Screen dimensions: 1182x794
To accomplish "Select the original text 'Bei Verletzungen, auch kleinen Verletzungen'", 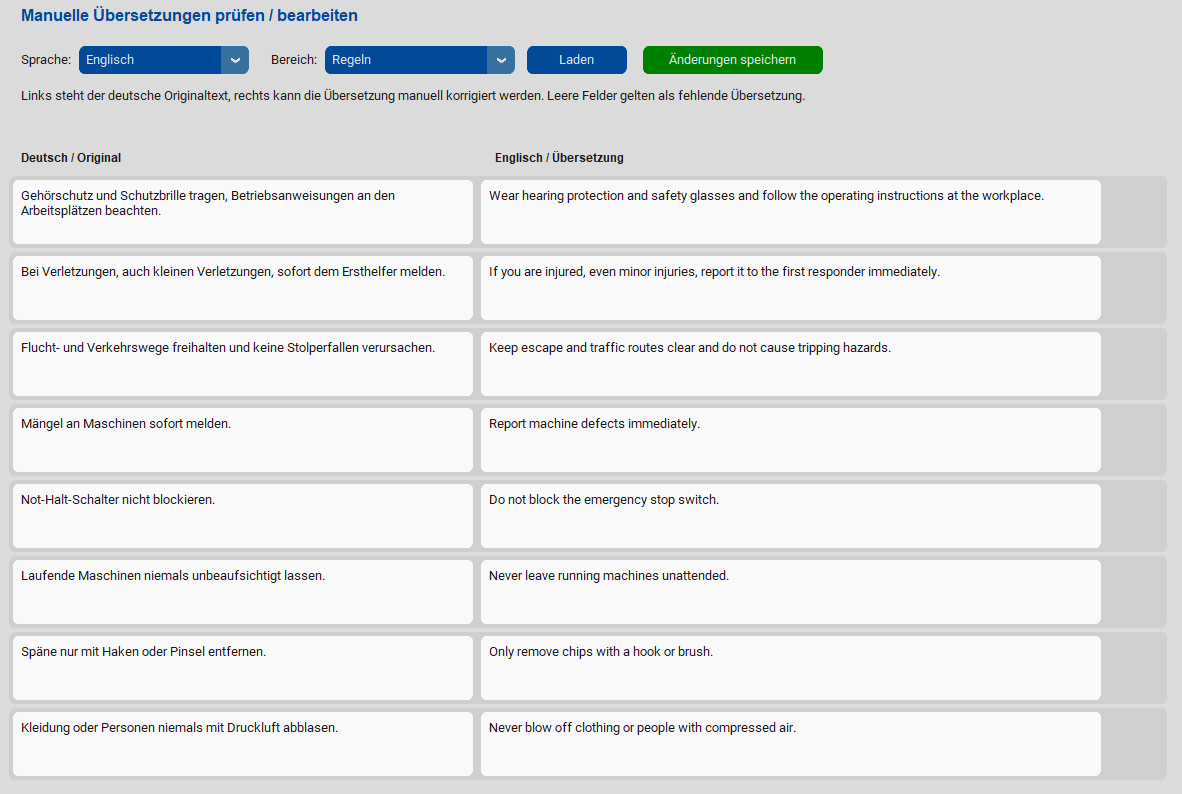I will point(242,288).
